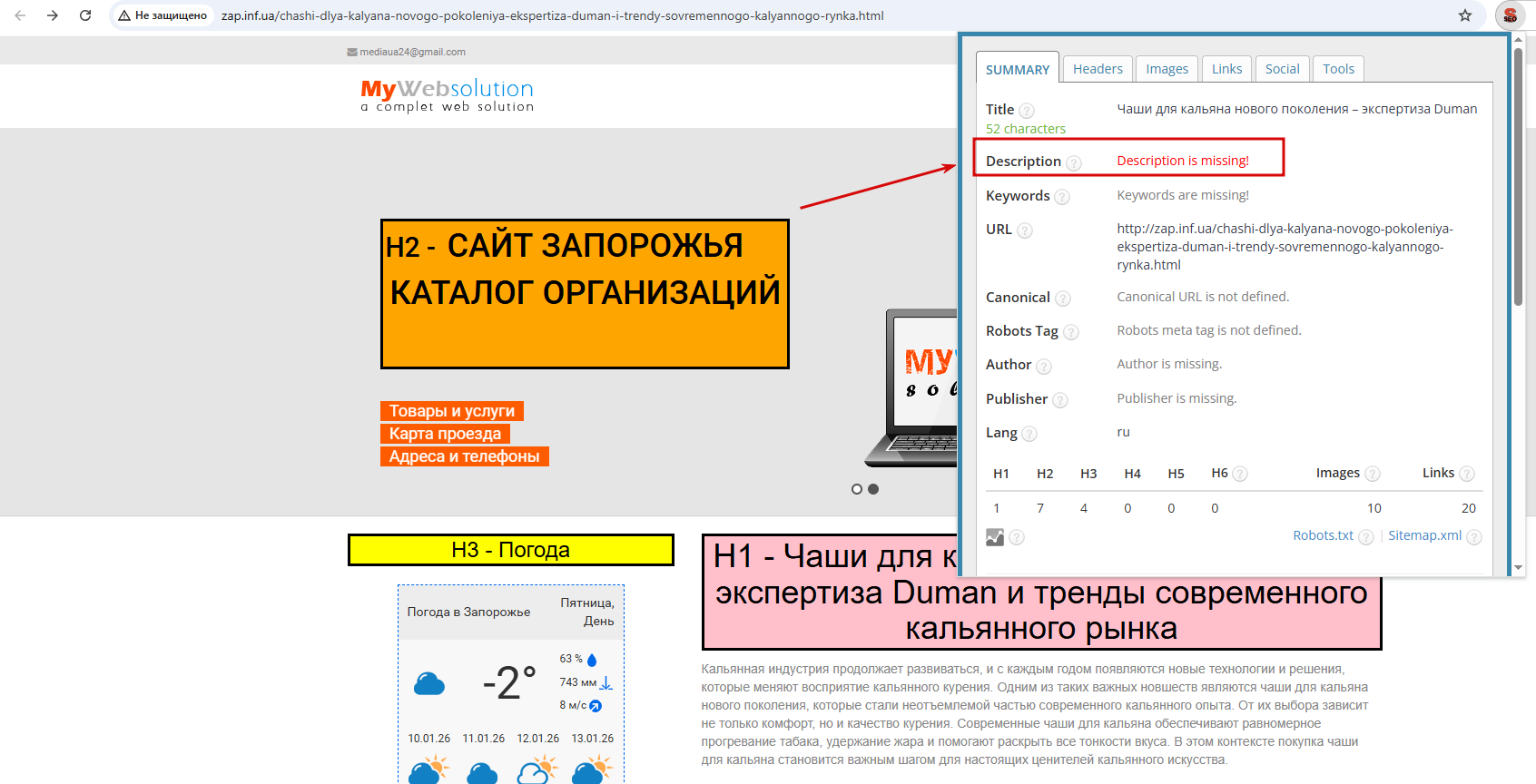Open the SEO extension icon in toolbar

1511,15
